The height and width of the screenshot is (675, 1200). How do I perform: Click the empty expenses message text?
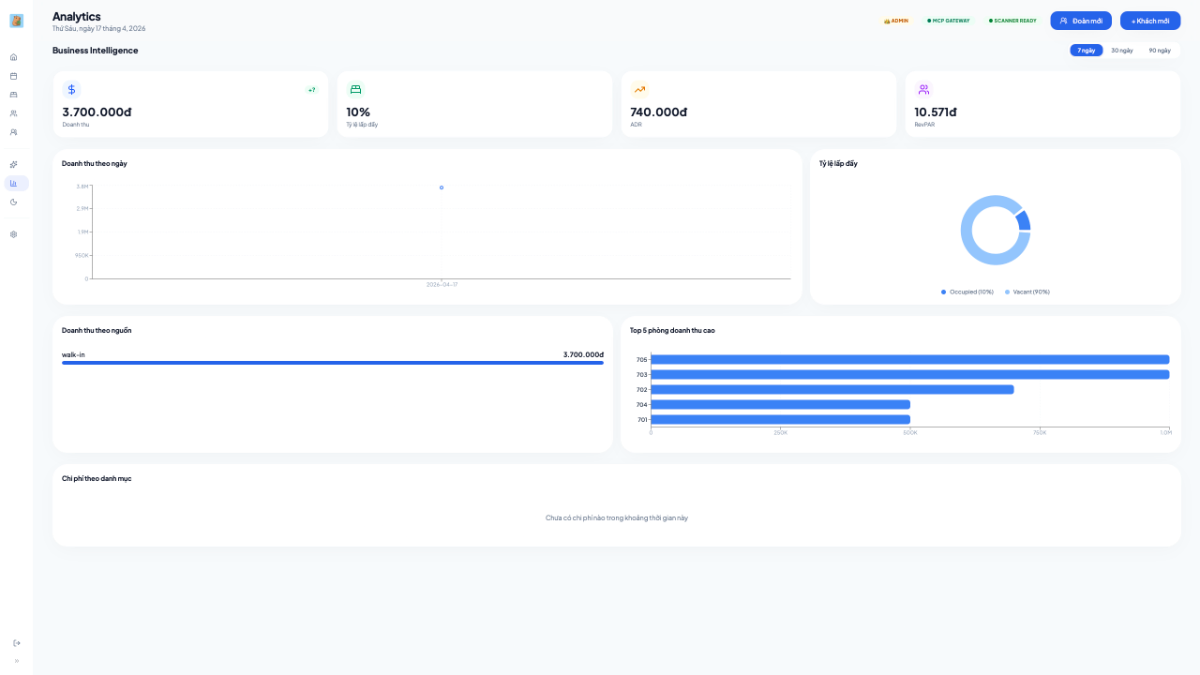pos(617,518)
